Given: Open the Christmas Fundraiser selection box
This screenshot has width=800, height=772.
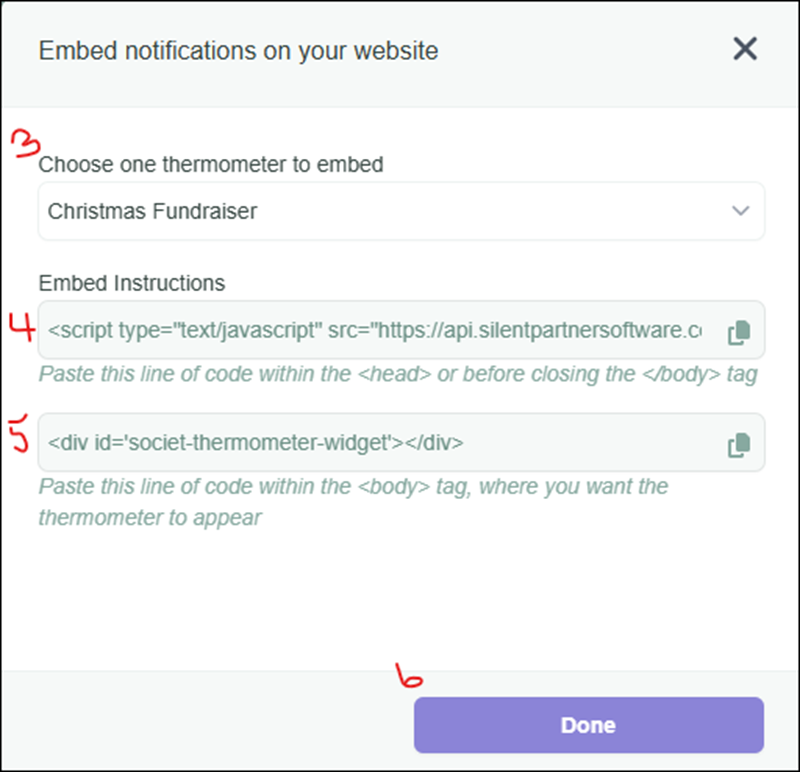Looking at the screenshot, I should point(400,211).
